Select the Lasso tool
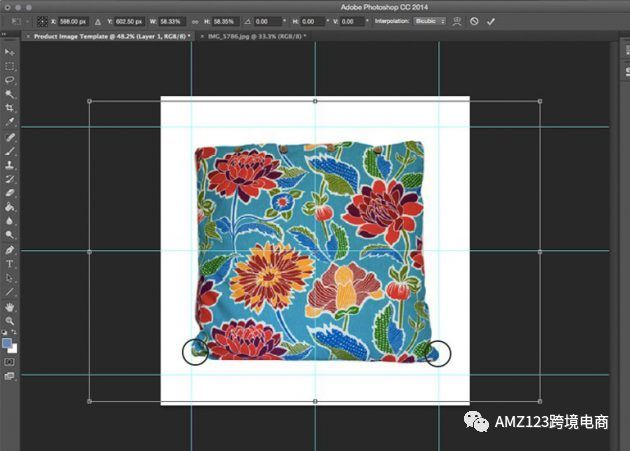 coord(10,80)
